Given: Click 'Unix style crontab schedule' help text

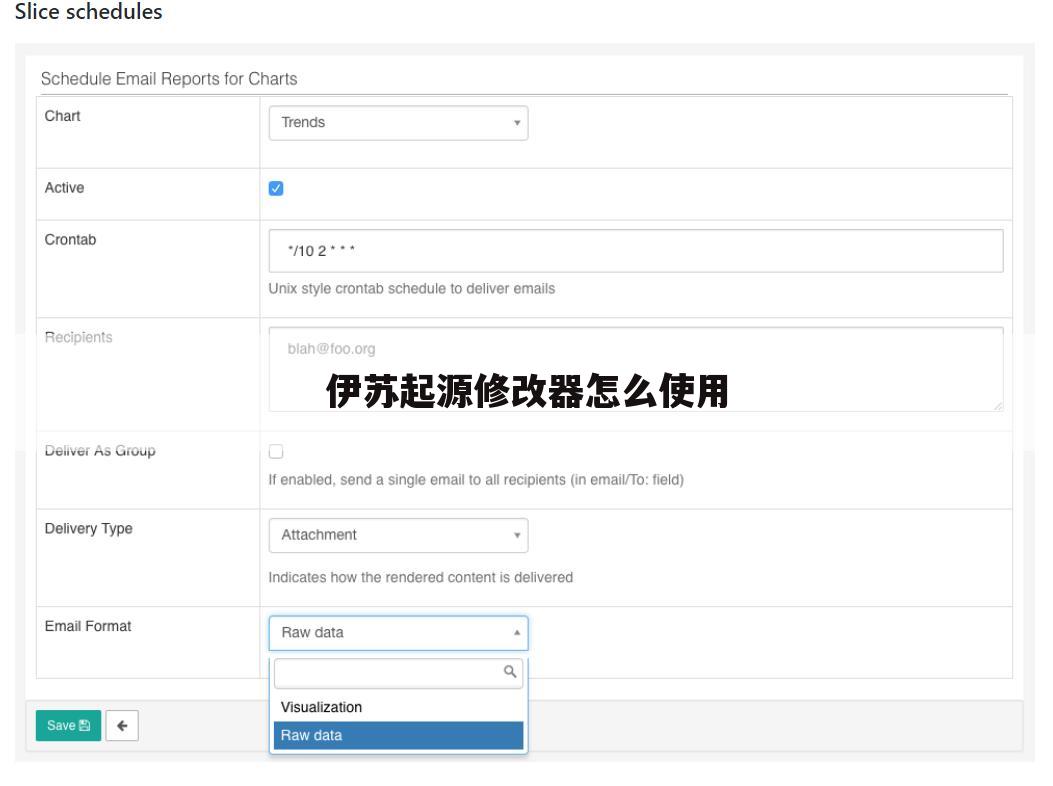Looking at the screenshot, I should [412, 289].
